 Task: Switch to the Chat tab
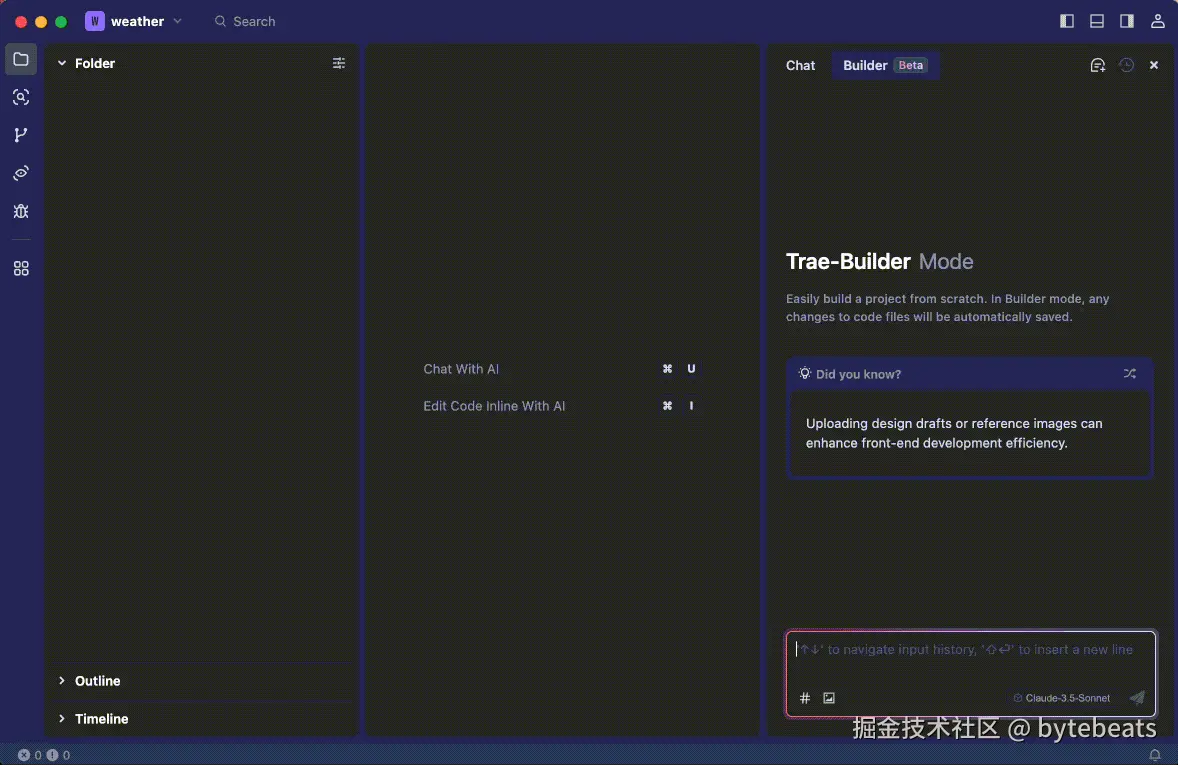pyautogui.click(x=800, y=65)
